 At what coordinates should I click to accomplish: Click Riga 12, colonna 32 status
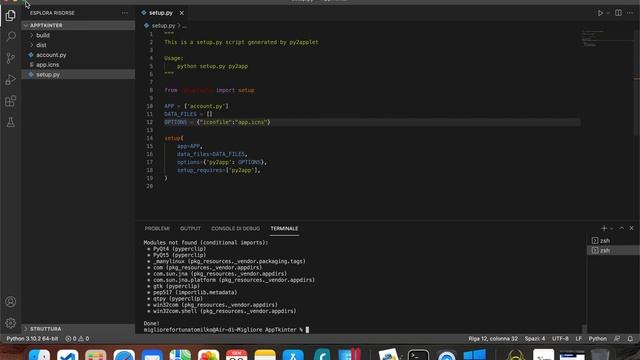(493, 339)
